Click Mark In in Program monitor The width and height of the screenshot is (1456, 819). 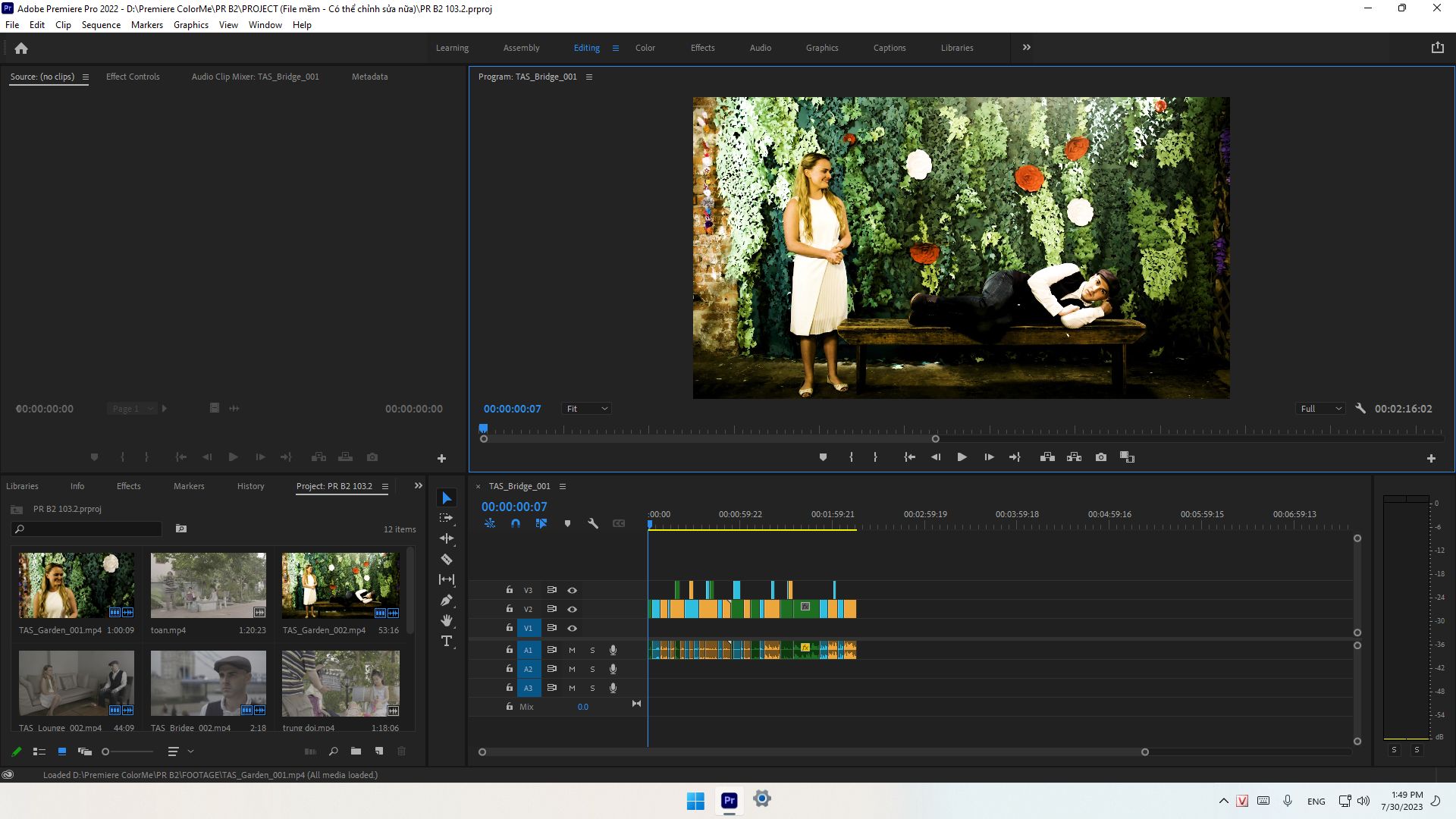pyautogui.click(x=851, y=457)
